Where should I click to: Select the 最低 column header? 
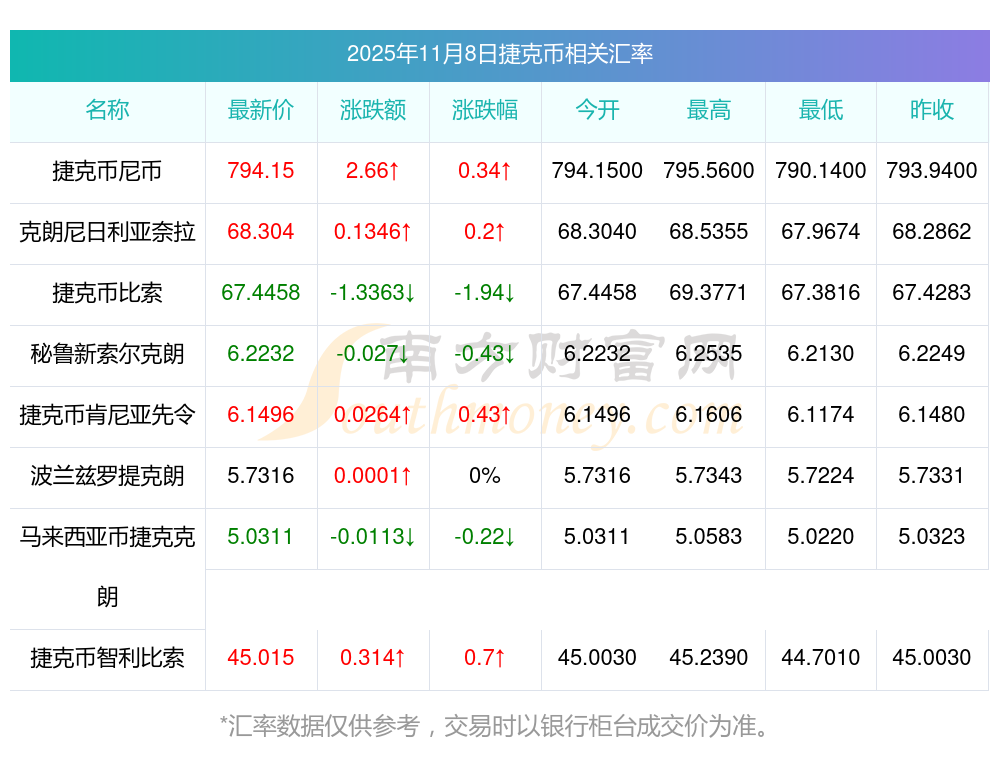[821, 110]
